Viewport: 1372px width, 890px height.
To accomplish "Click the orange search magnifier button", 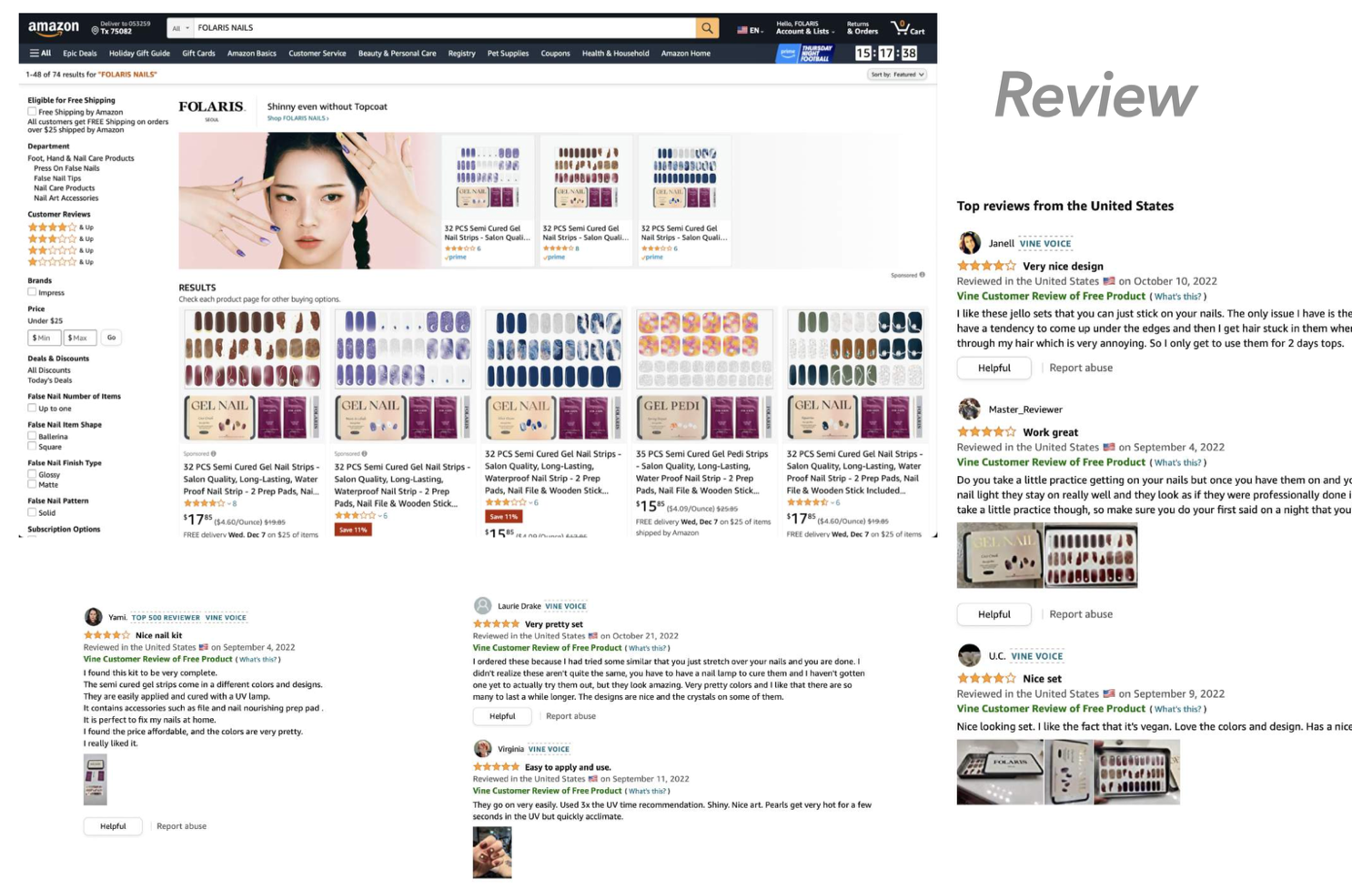I will (x=707, y=28).
